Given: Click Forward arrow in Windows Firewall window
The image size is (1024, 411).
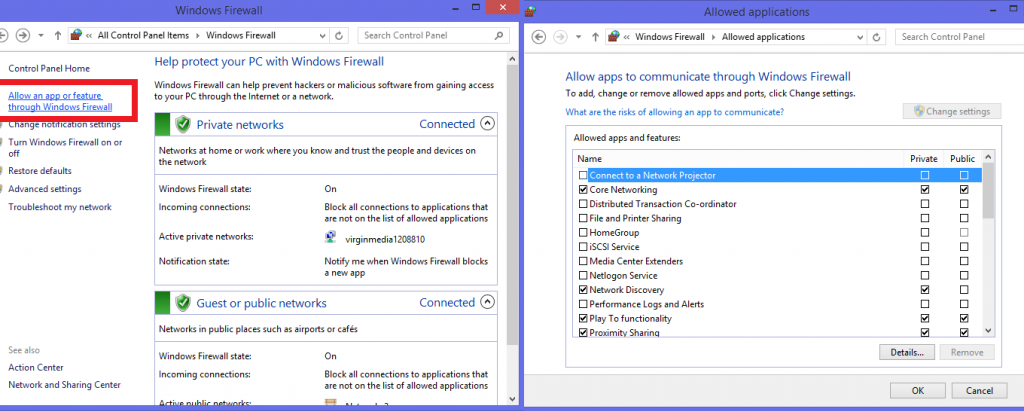Looking at the screenshot, I should point(23,35).
